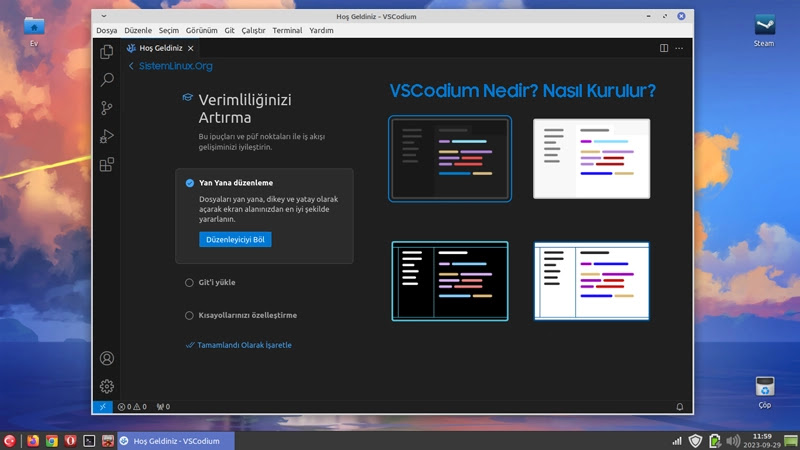This screenshot has width=800, height=450.
Task: Open the Accounts icon in activity bar
Action: pyautogui.click(x=107, y=358)
